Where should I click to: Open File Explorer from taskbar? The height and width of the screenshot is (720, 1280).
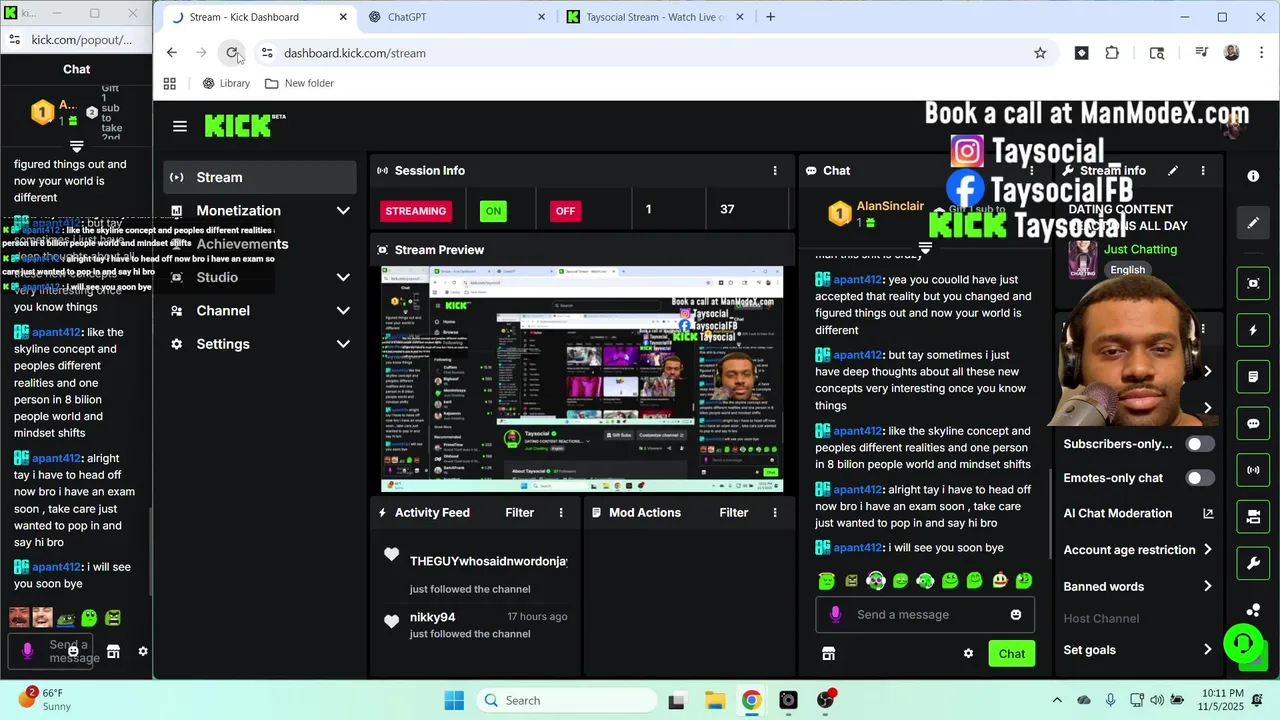point(714,700)
